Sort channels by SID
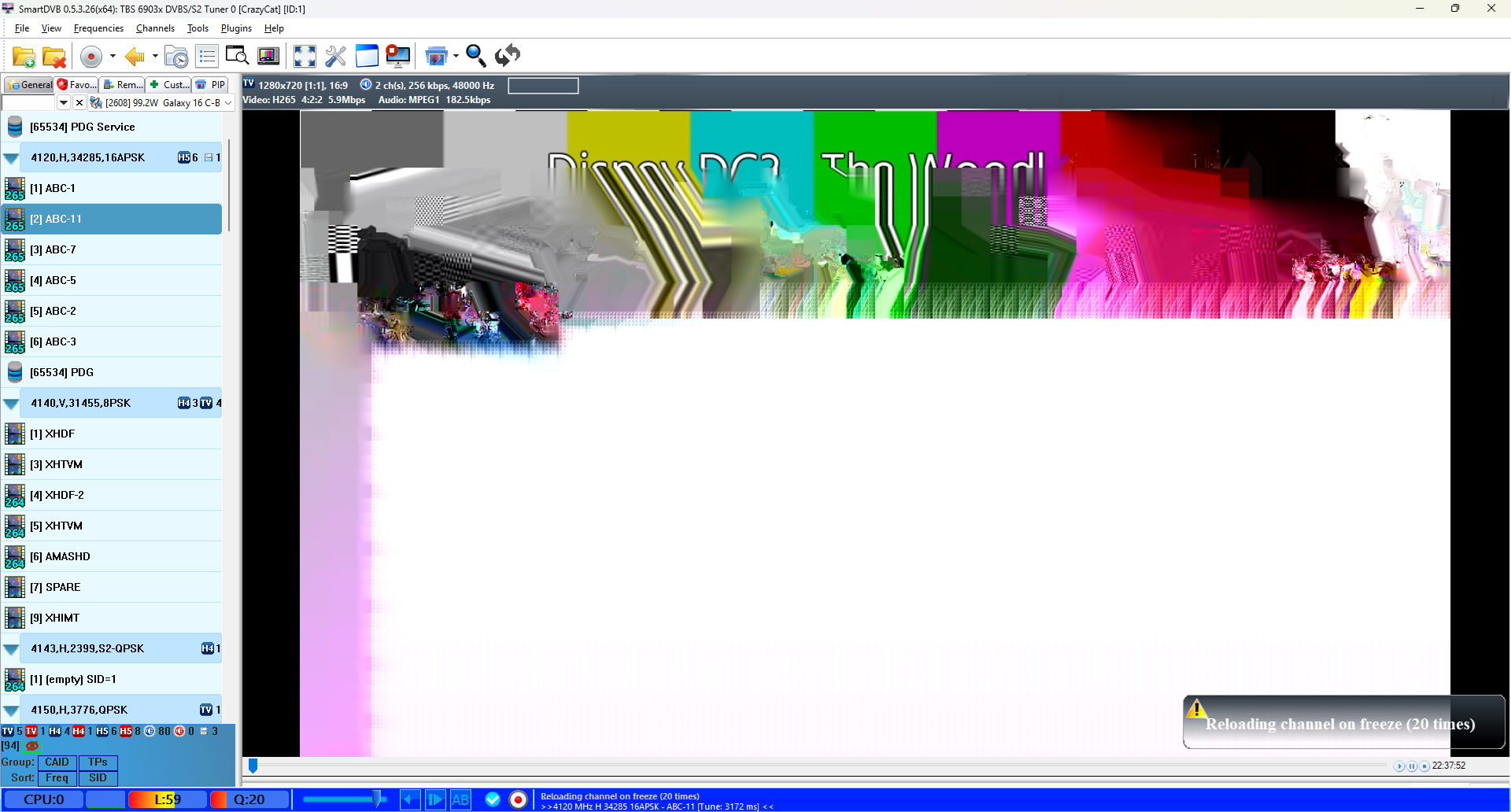This screenshot has width=1511, height=812. pos(98,778)
